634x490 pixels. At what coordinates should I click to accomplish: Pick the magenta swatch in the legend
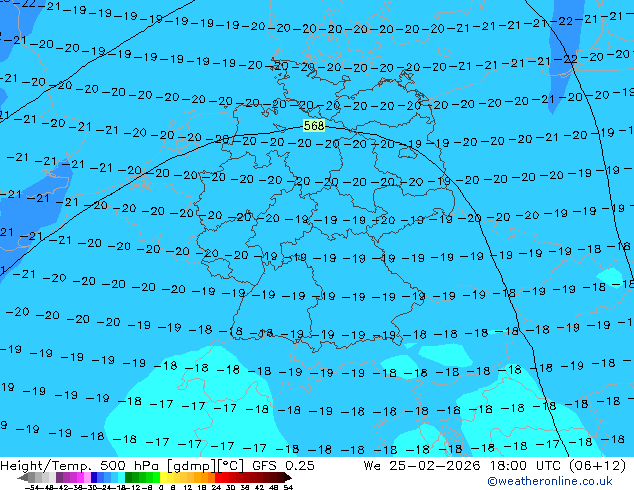80,477
